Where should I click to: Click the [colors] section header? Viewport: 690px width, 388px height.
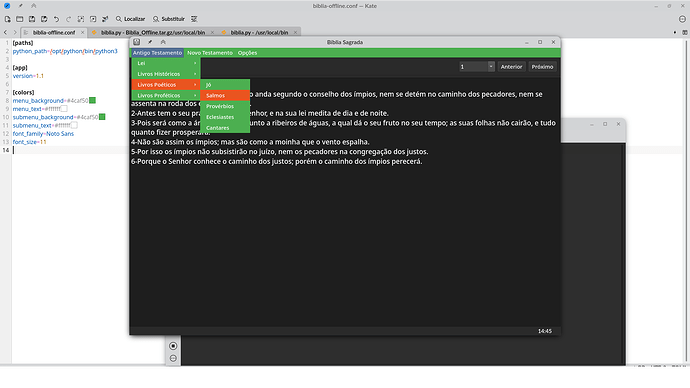[23, 92]
